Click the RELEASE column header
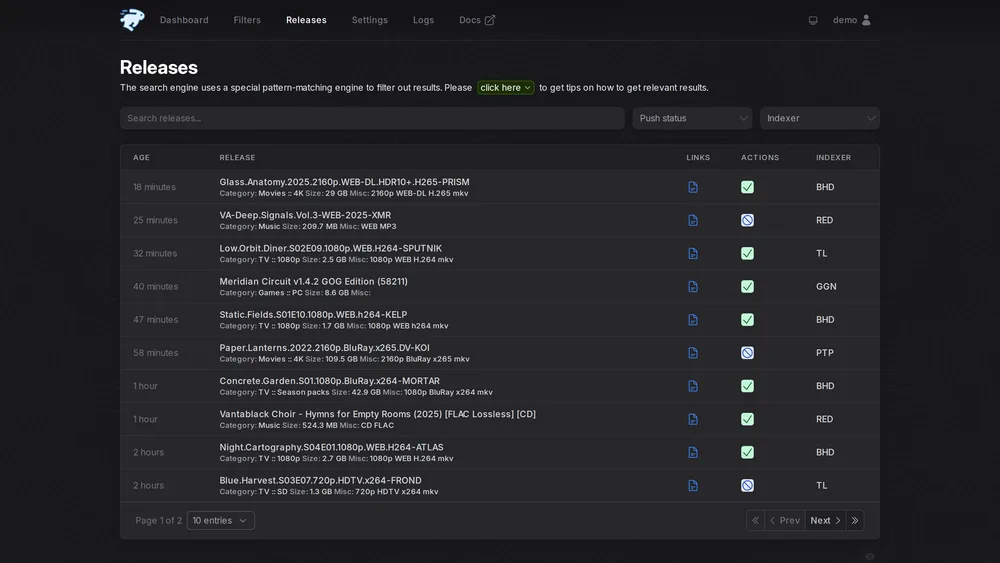1000x563 pixels. click(237, 157)
